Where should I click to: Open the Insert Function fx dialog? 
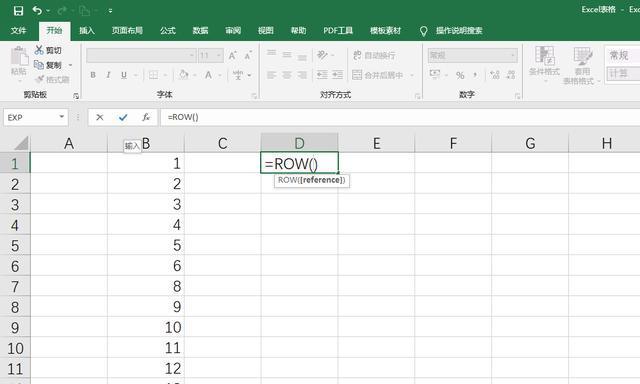[146, 118]
